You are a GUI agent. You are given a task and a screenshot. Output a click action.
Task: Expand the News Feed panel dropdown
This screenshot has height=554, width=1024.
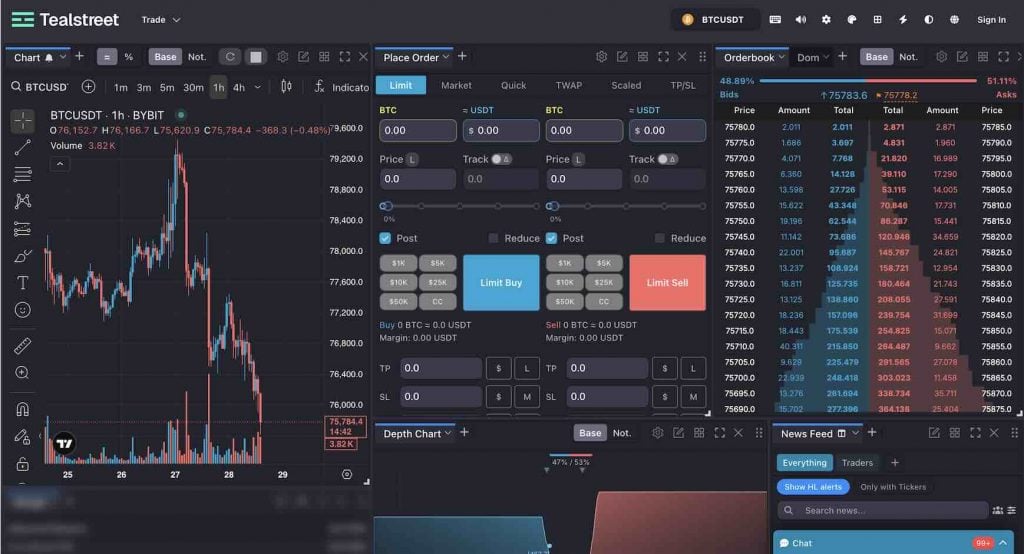tap(855, 433)
